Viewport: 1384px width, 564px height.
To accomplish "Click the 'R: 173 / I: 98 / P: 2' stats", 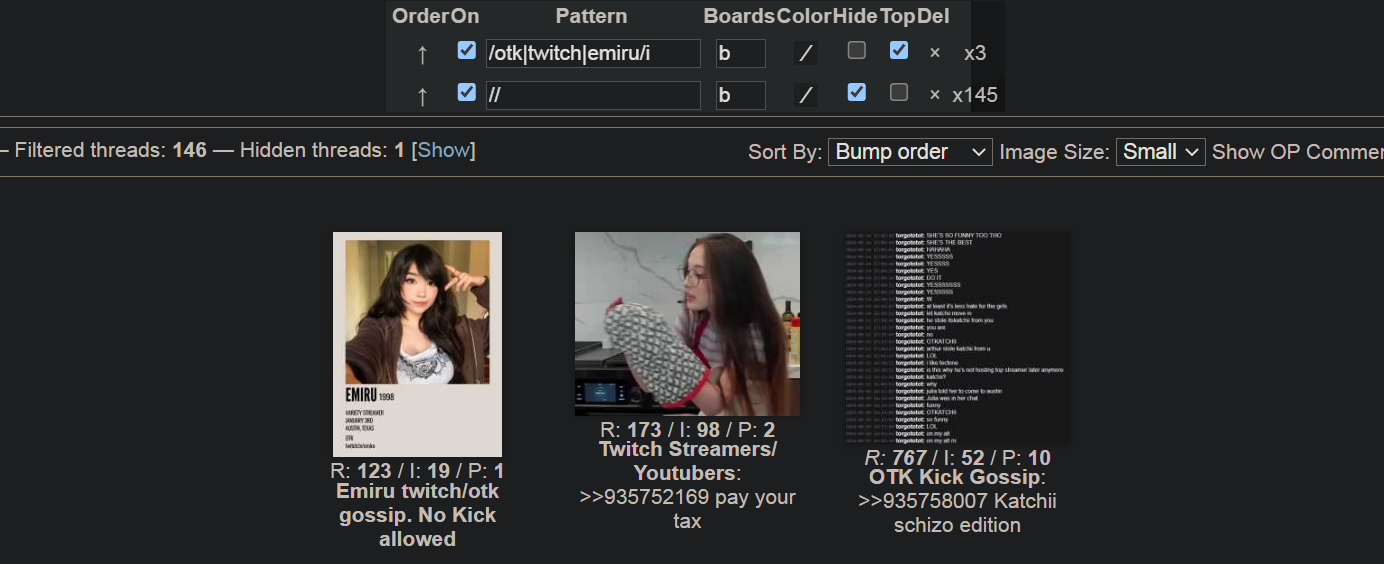I will 687,430.
